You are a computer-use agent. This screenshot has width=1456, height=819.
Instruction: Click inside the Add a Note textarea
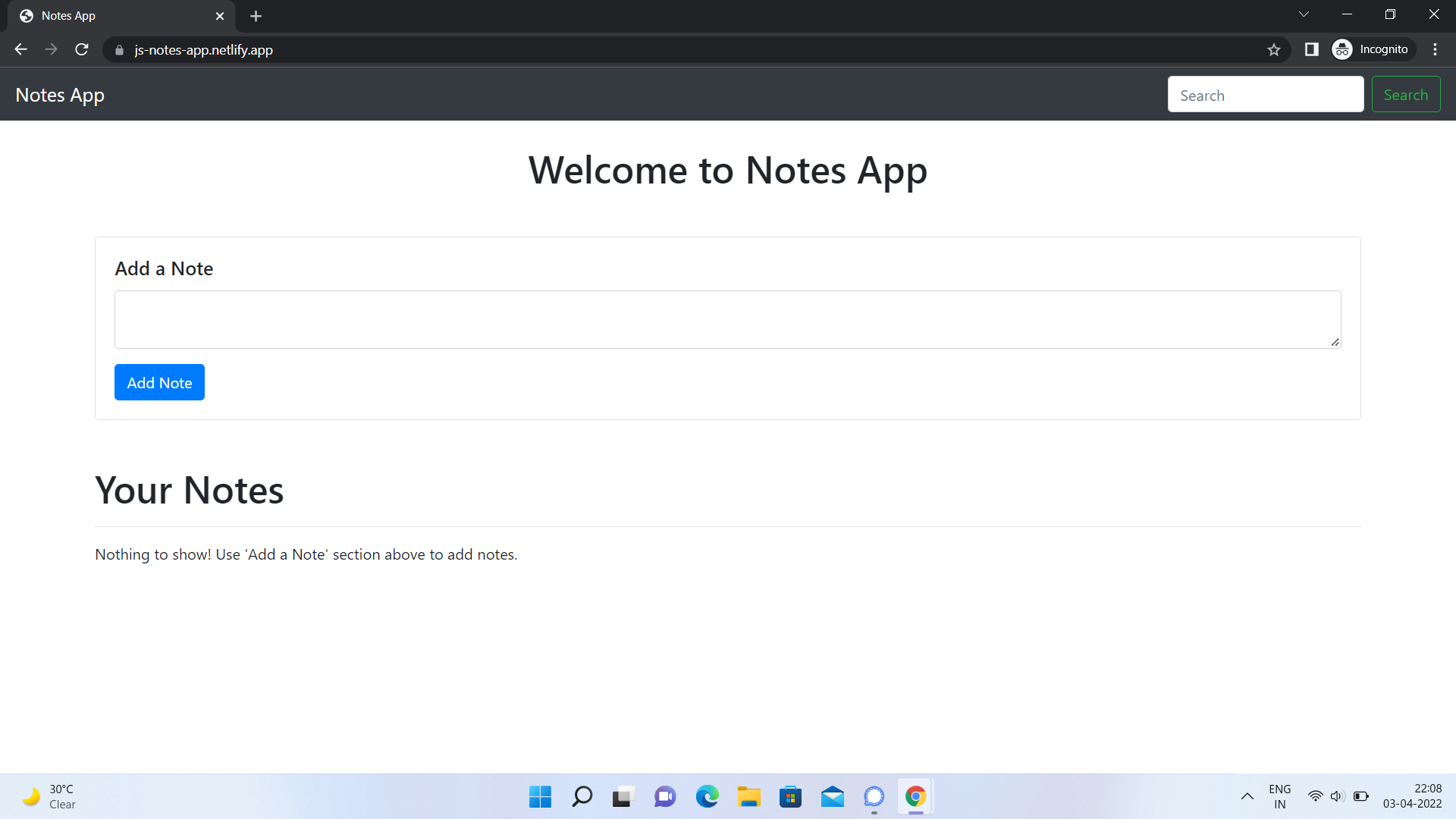[x=727, y=319]
